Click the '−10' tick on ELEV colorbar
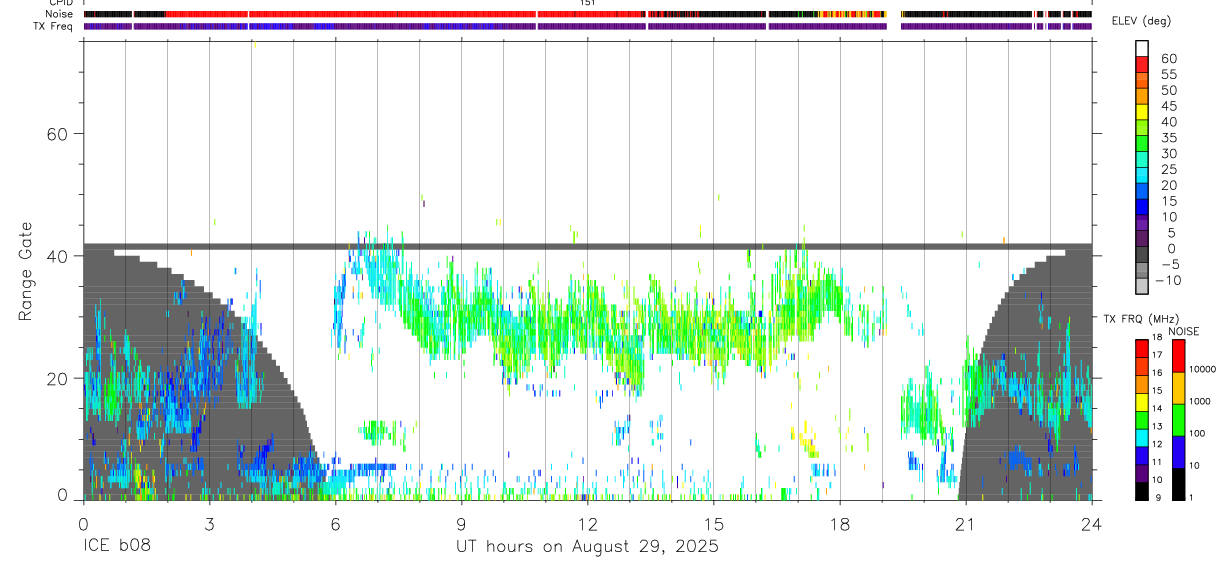The height and width of the screenshot is (567, 1228). pyautogui.click(x=1166, y=281)
